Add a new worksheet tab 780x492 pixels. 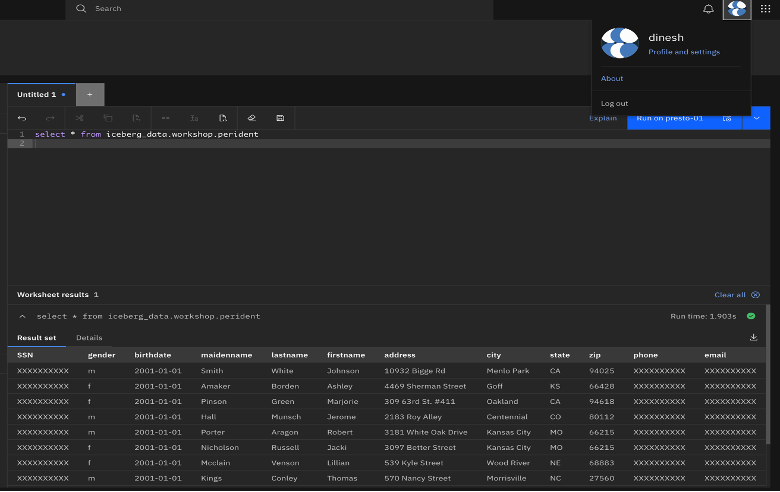[90, 95]
